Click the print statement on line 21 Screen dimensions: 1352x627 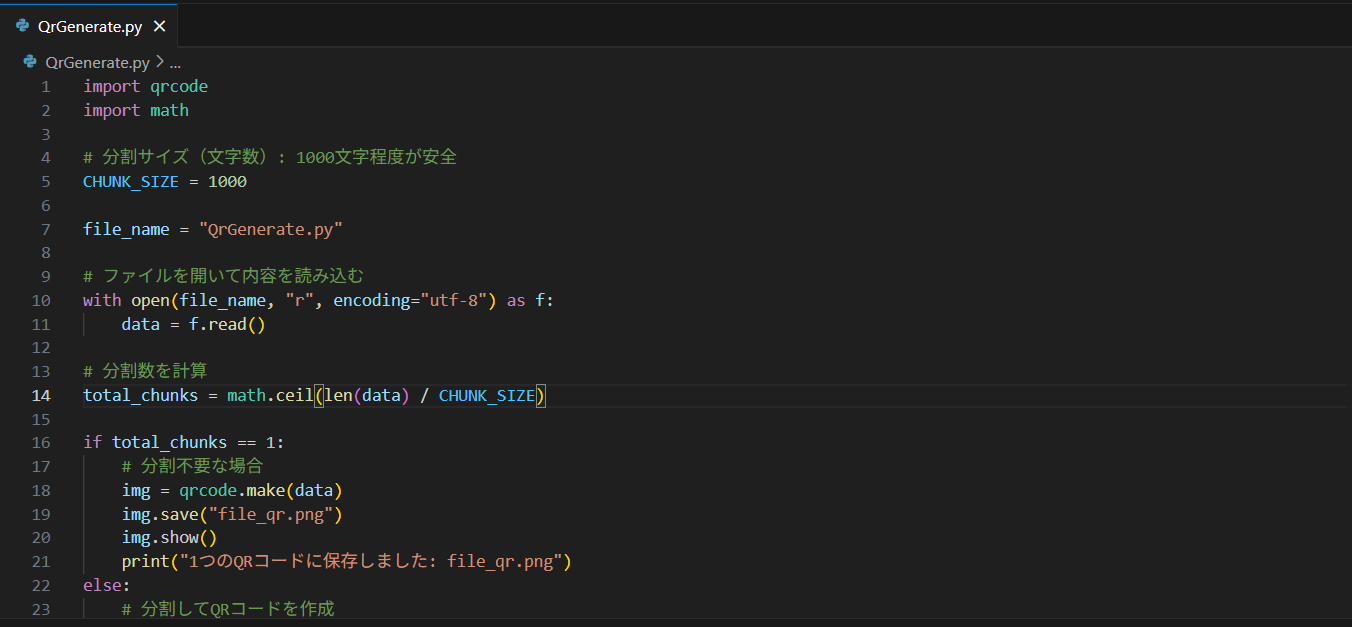[x=346, y=562]
